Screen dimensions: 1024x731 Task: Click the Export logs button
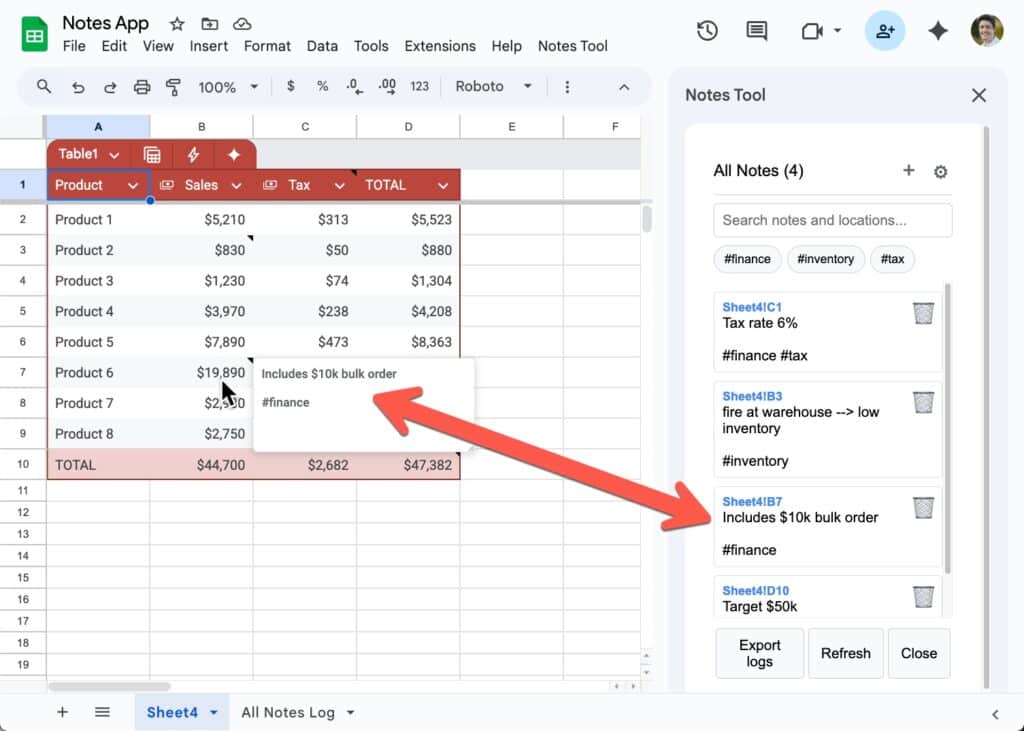pos(759,653)
